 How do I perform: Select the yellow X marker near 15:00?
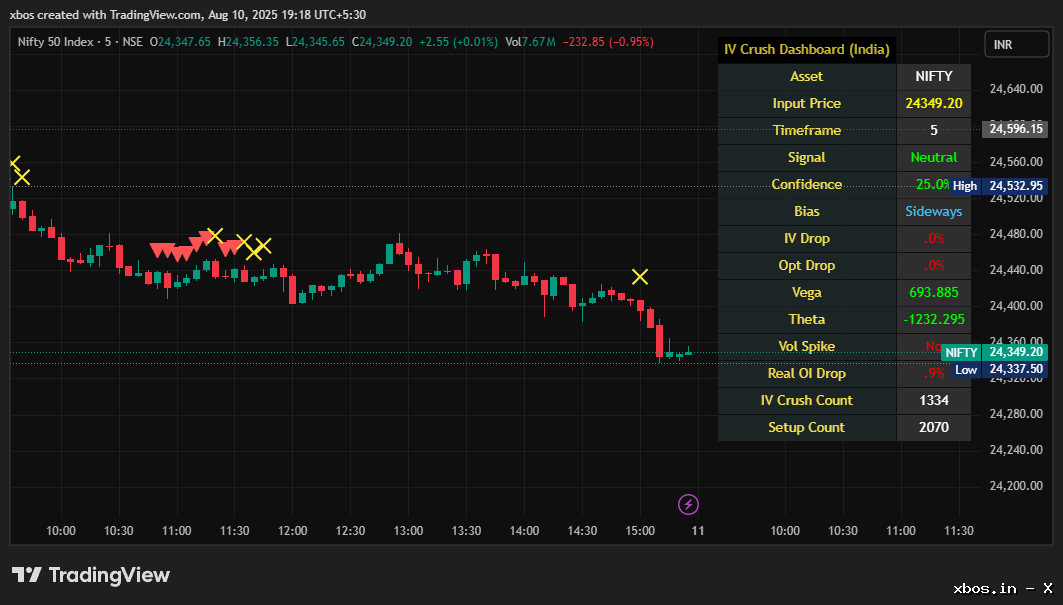pos(640,276)
